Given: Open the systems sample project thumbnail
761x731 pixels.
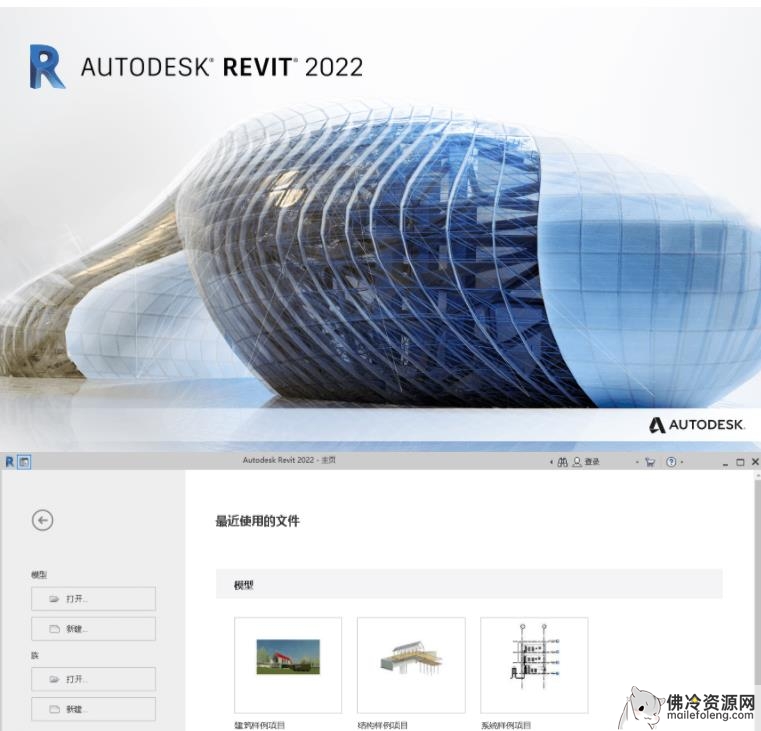Looking at the screenshot, I should click(x=534, y=664).
